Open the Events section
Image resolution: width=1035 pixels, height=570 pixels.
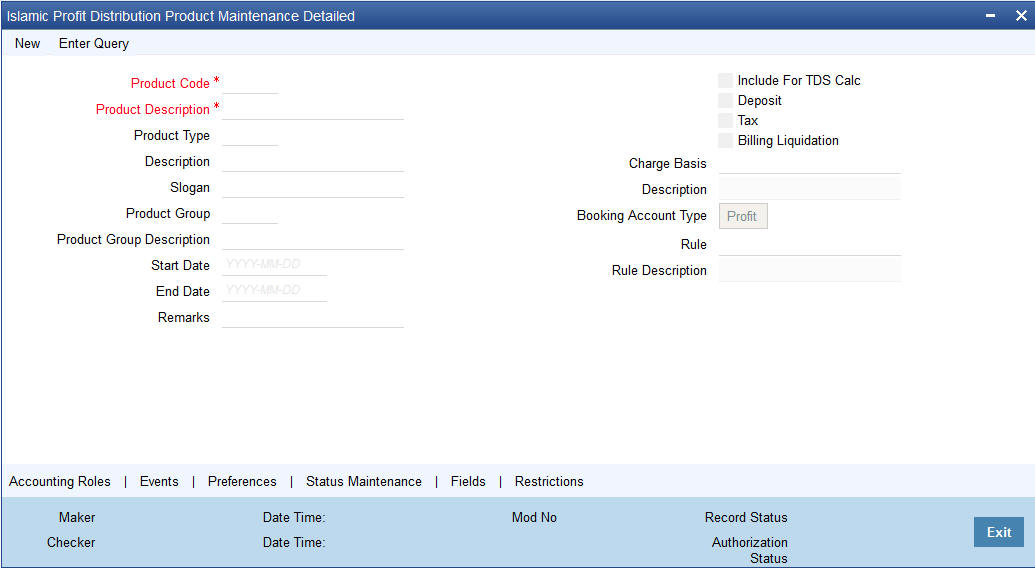click(x=159, y=482)
